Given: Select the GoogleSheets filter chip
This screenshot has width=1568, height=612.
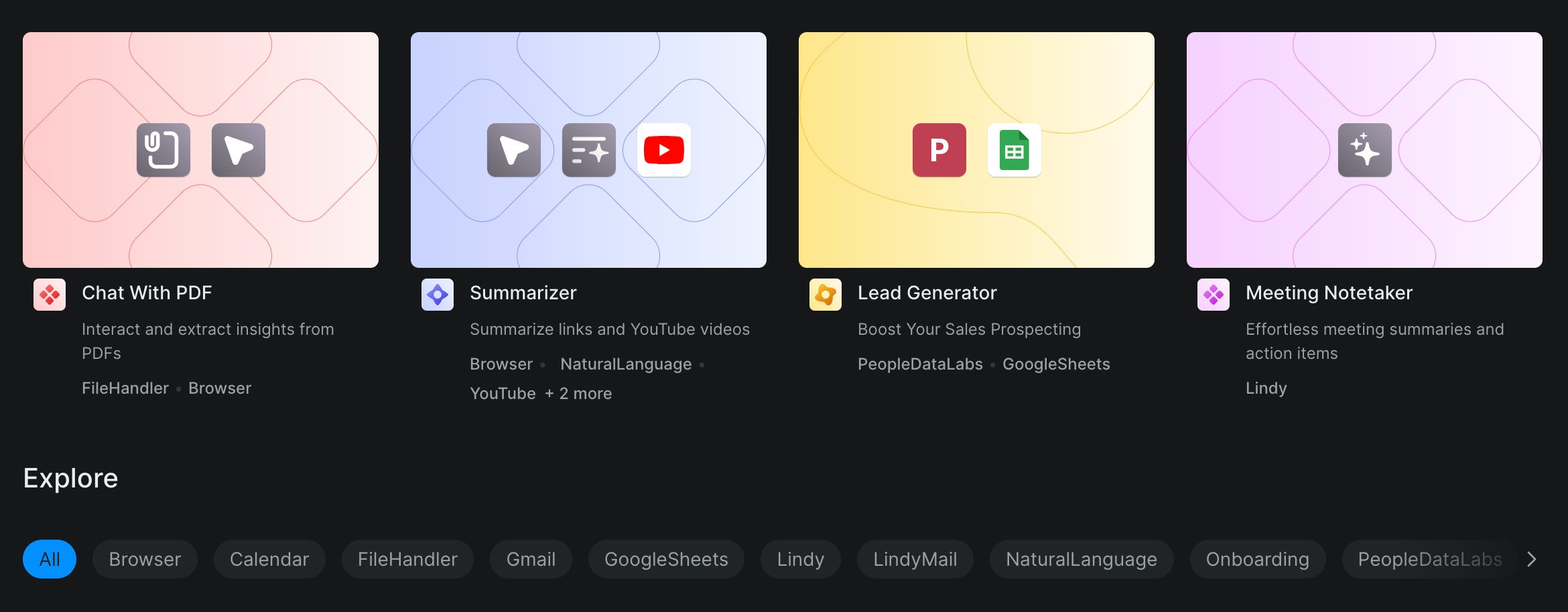Looking at the screenshot, I should [666, 559].
